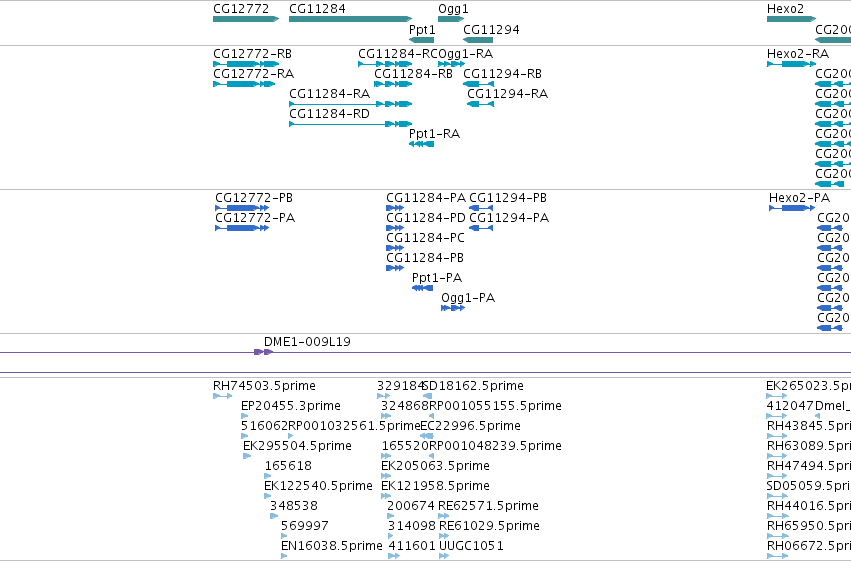Click EST EK121958.5prime
The image size is (851, 561).
386,496
